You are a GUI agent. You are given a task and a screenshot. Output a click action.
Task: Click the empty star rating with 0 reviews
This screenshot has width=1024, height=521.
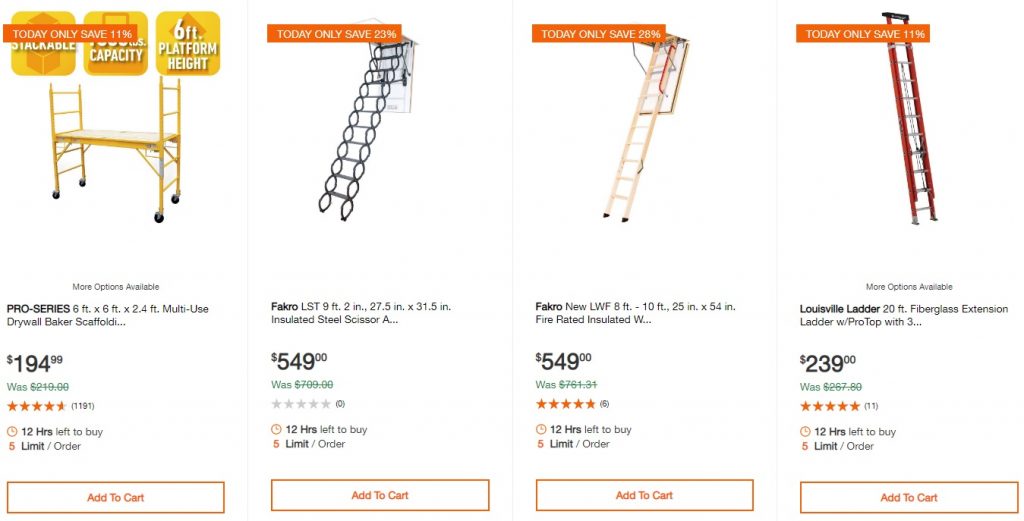coord(301,404)
